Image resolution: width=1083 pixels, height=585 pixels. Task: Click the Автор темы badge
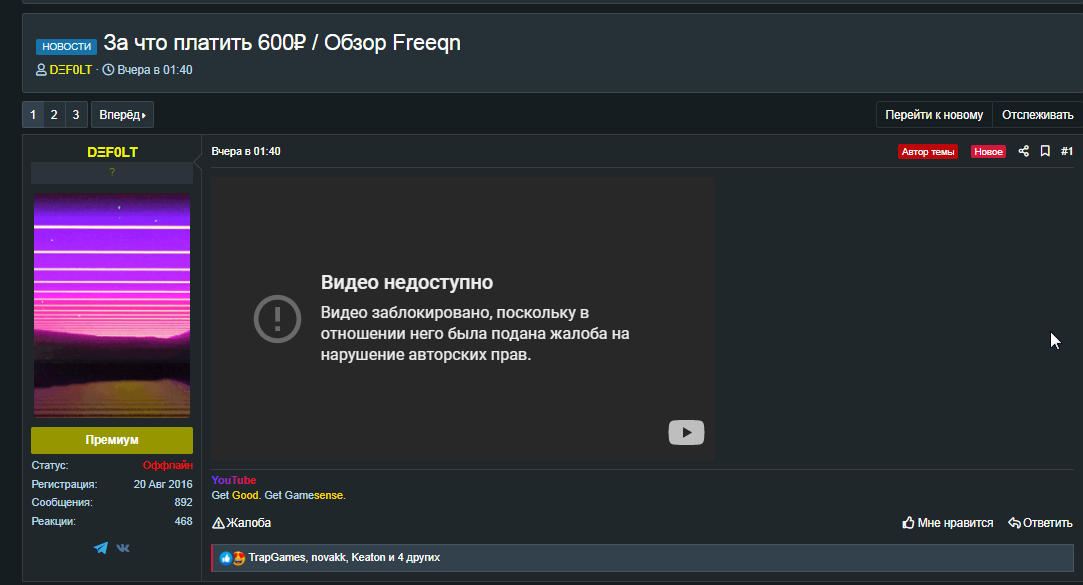click(928, 152)
